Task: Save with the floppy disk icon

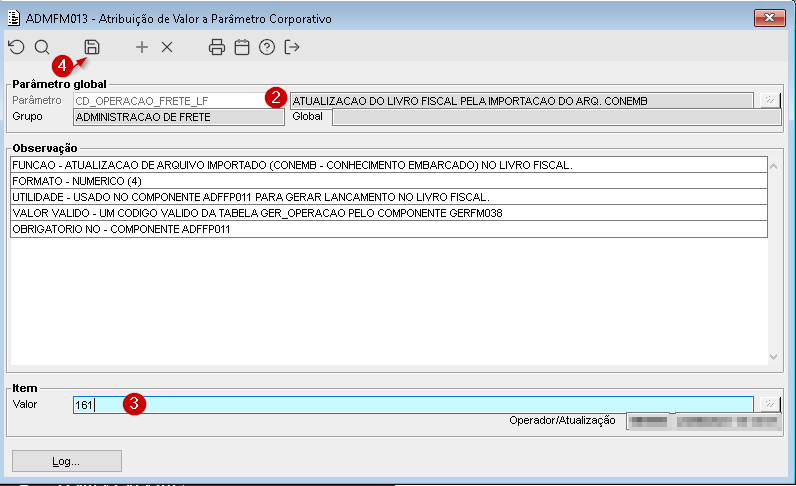Action: coord(92,47)
